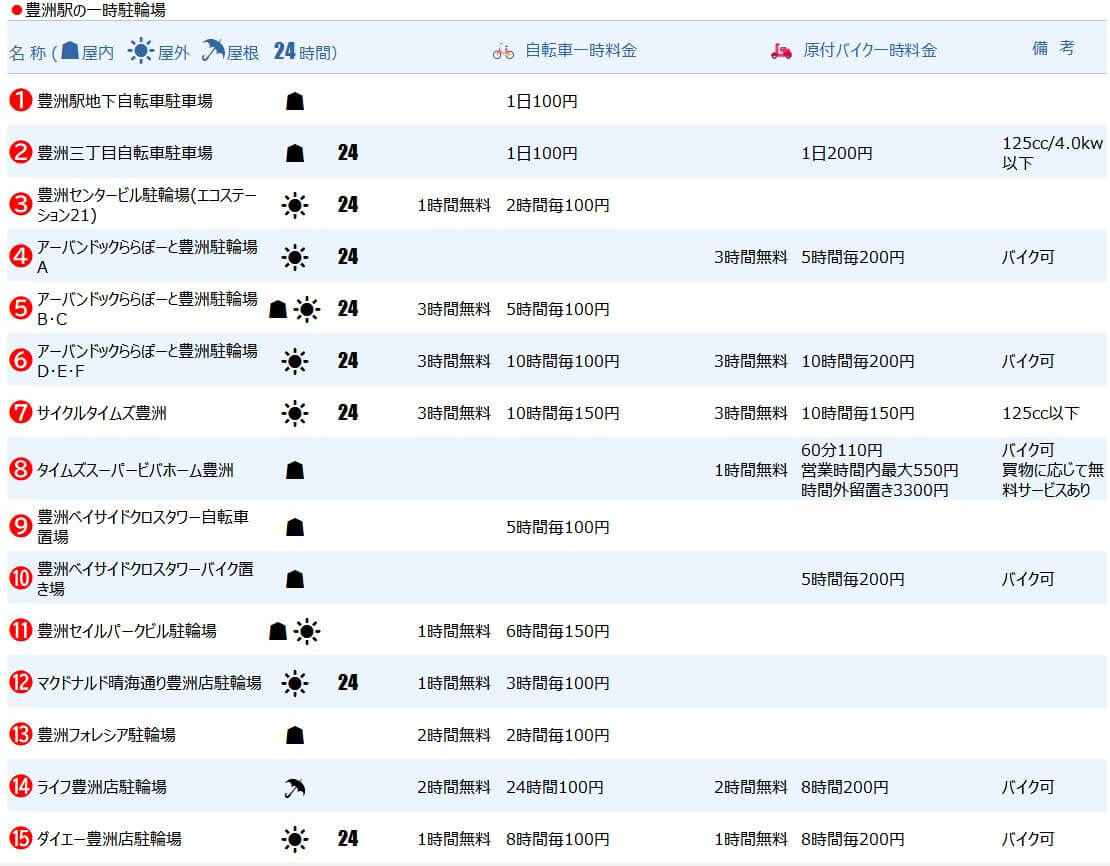
Task: Click the red number 15 marker
Action: pos(20,839)
